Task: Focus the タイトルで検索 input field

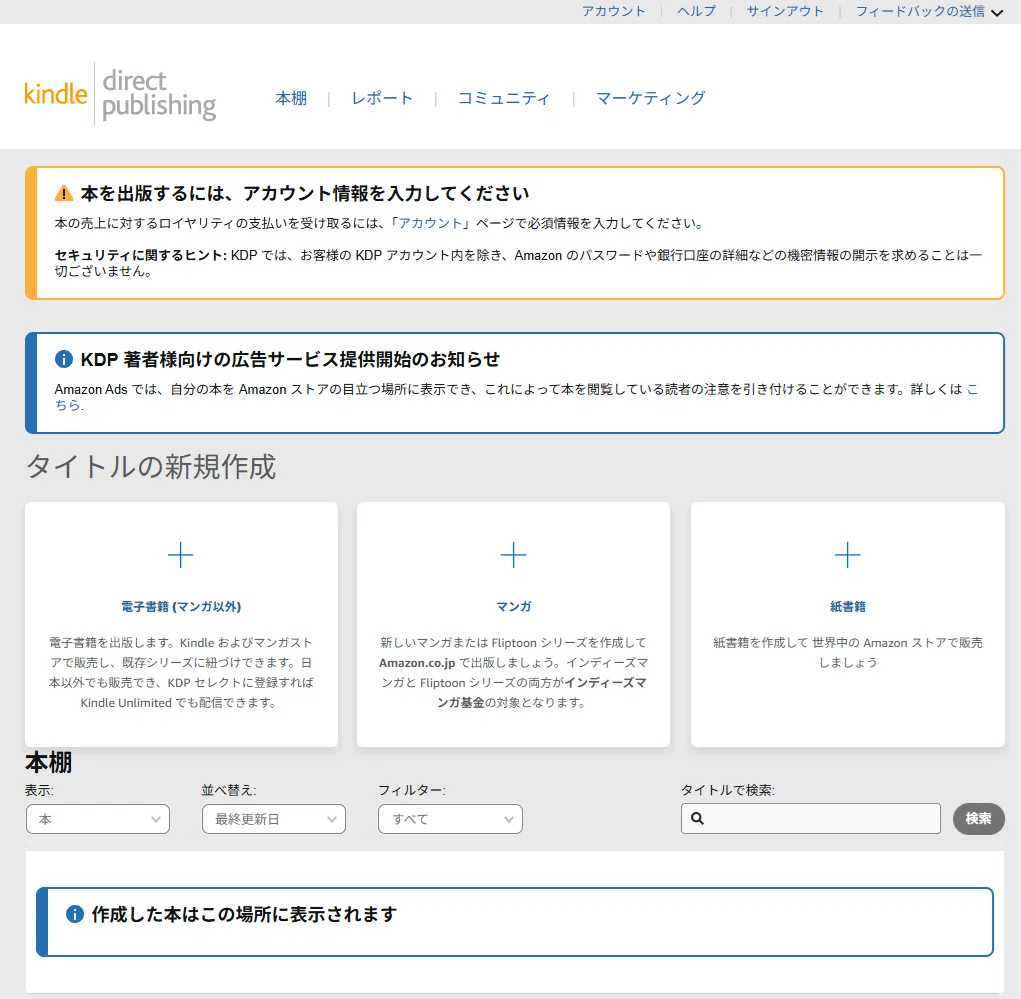Action: (811, 819)
